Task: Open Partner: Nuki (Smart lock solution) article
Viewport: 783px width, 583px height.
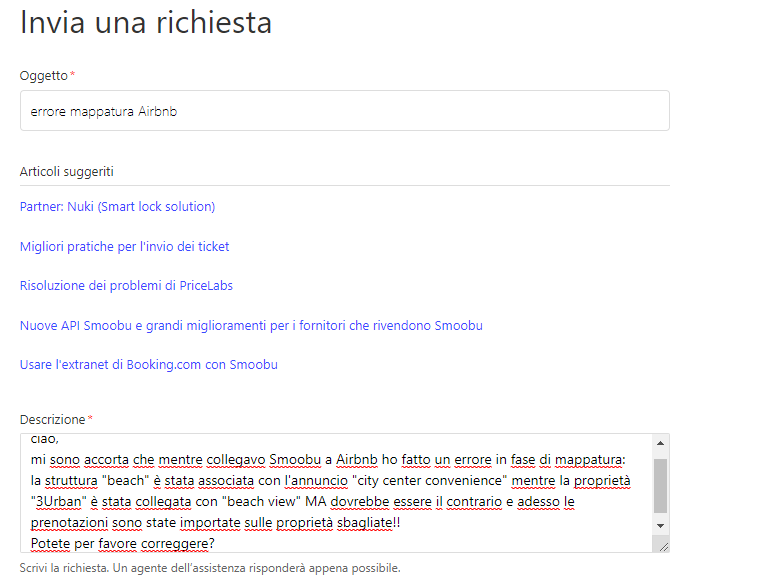Action: pyautogui.click(x=117, y=206)
